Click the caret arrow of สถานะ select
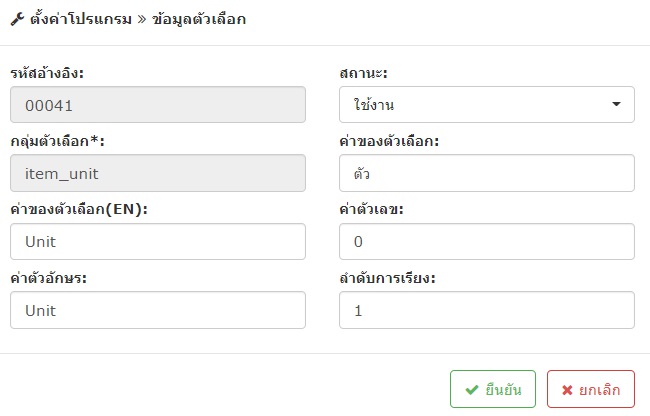This screenshot has width=650, height=416. tap(616, 104)
